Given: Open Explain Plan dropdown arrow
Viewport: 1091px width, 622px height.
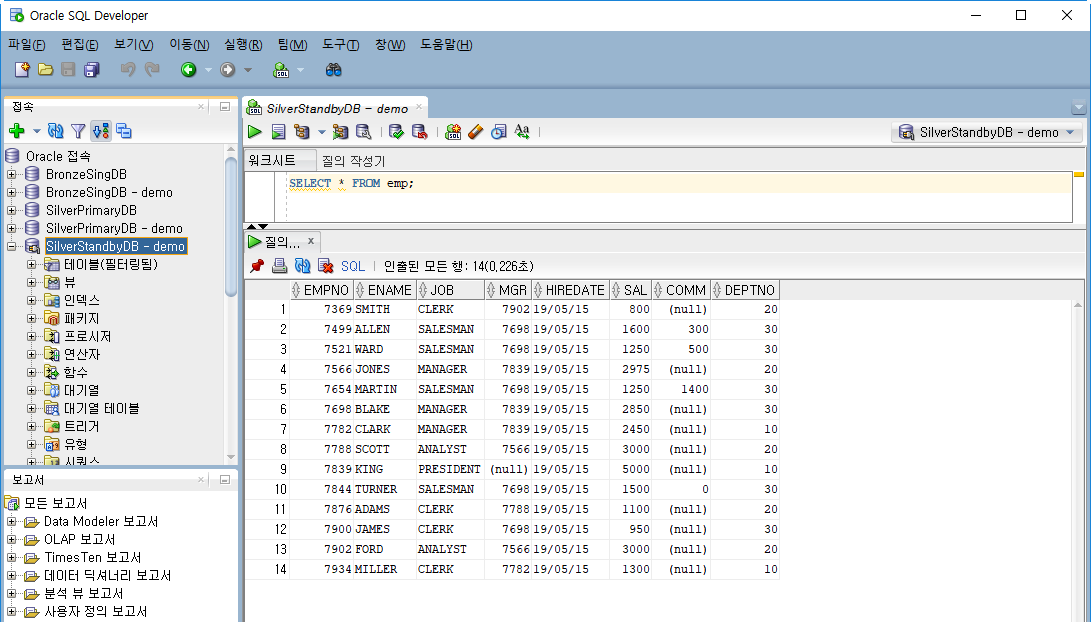Looking at the screenshot, I should (x=321, y=132).
